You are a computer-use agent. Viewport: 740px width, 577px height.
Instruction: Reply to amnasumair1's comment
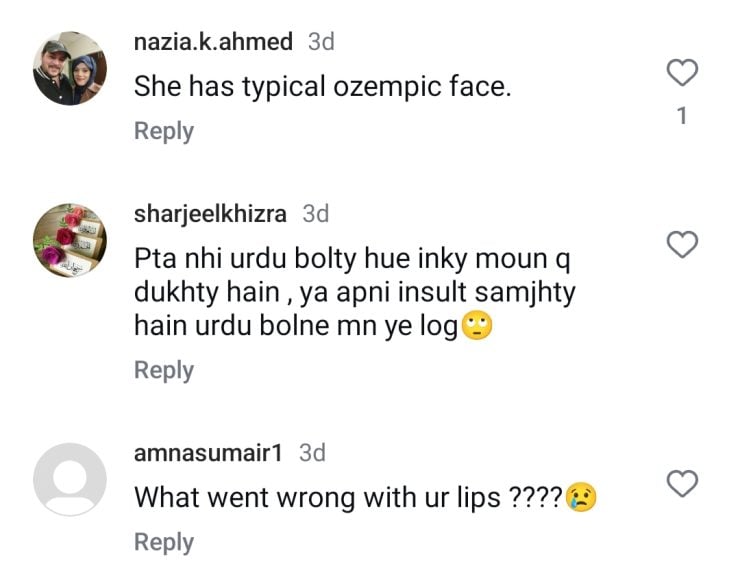(x=164, y=542)
